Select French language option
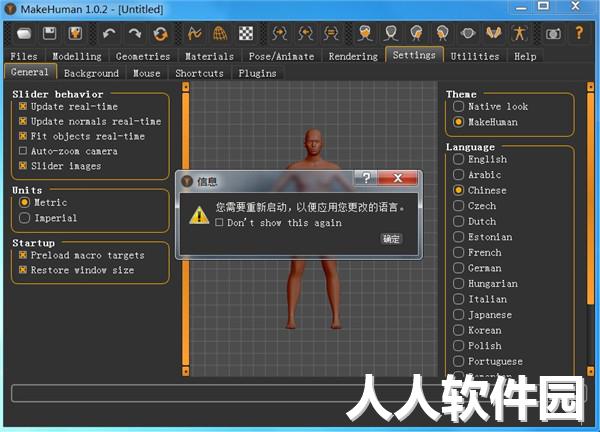This screenshot has height=432, width=600. click(x=458, y=252)
